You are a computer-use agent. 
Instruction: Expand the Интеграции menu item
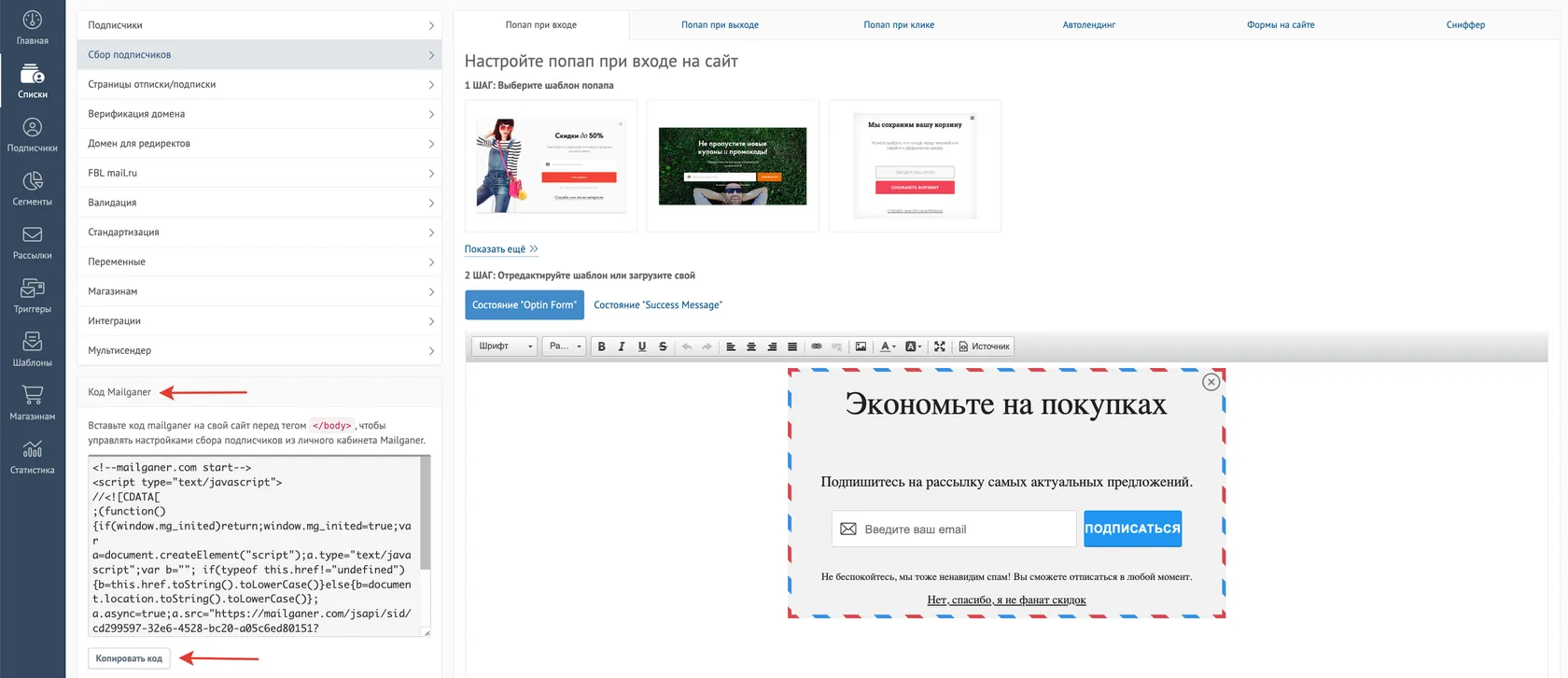pyautogui.click(x=259, y=321)
